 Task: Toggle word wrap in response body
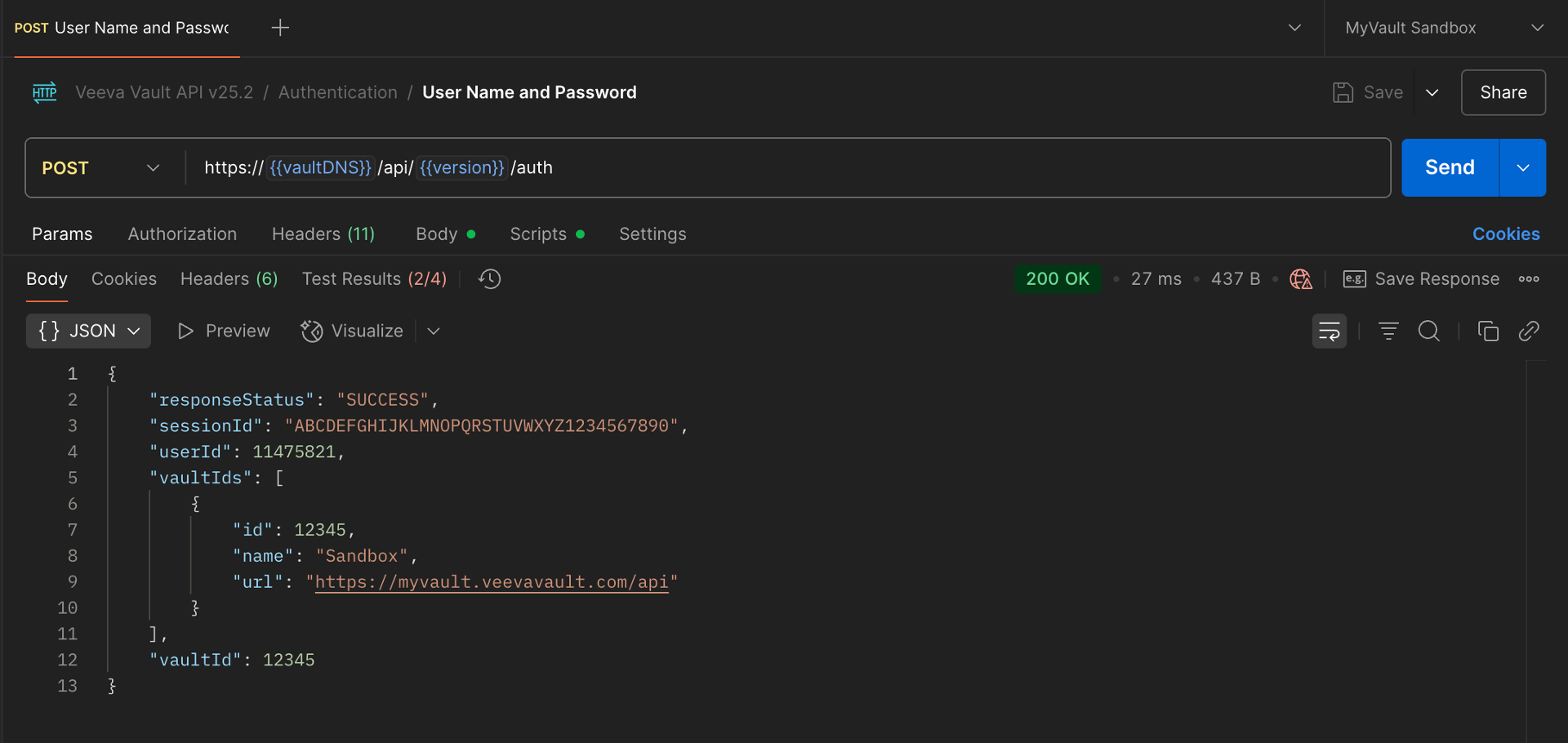tap(1329, 331)
